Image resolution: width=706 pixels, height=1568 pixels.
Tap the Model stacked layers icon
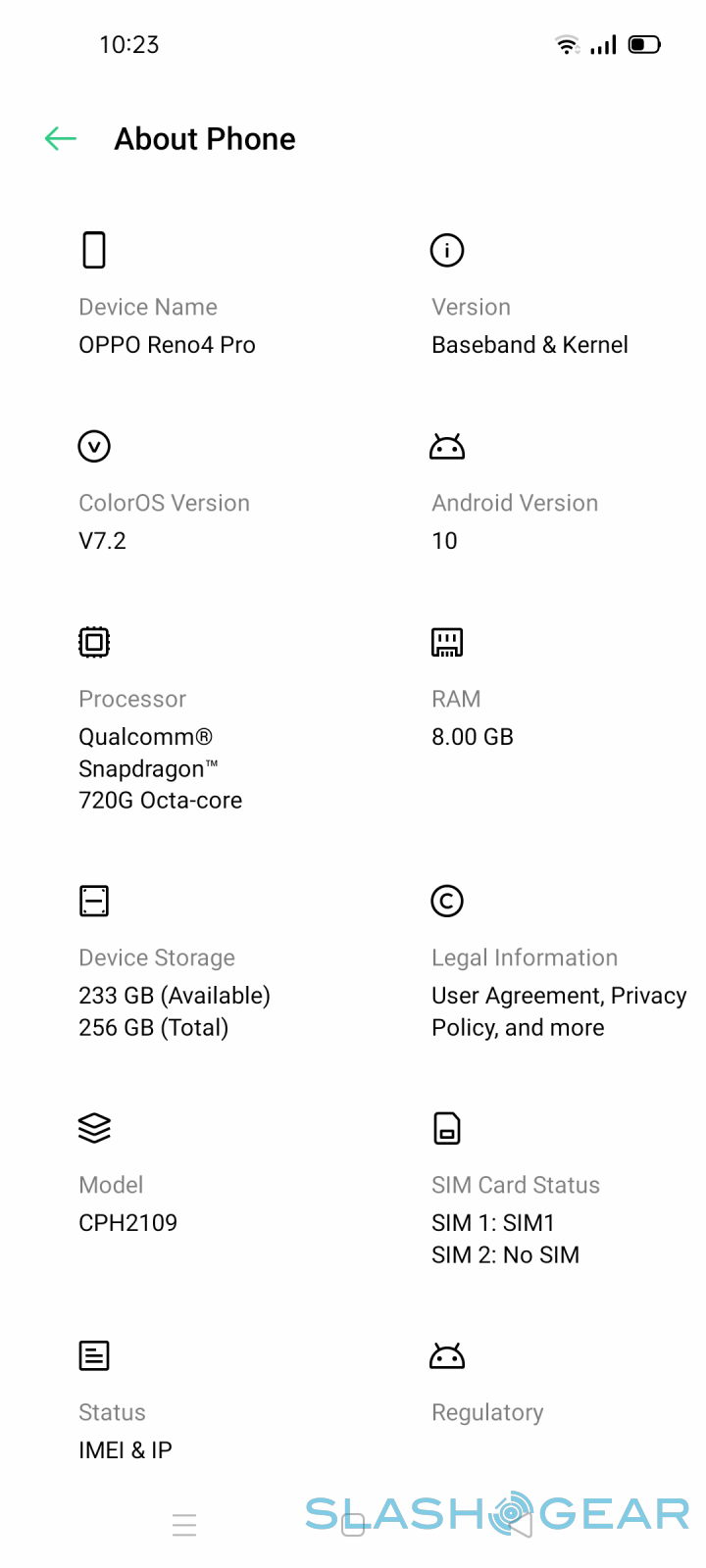[94, 1128]
